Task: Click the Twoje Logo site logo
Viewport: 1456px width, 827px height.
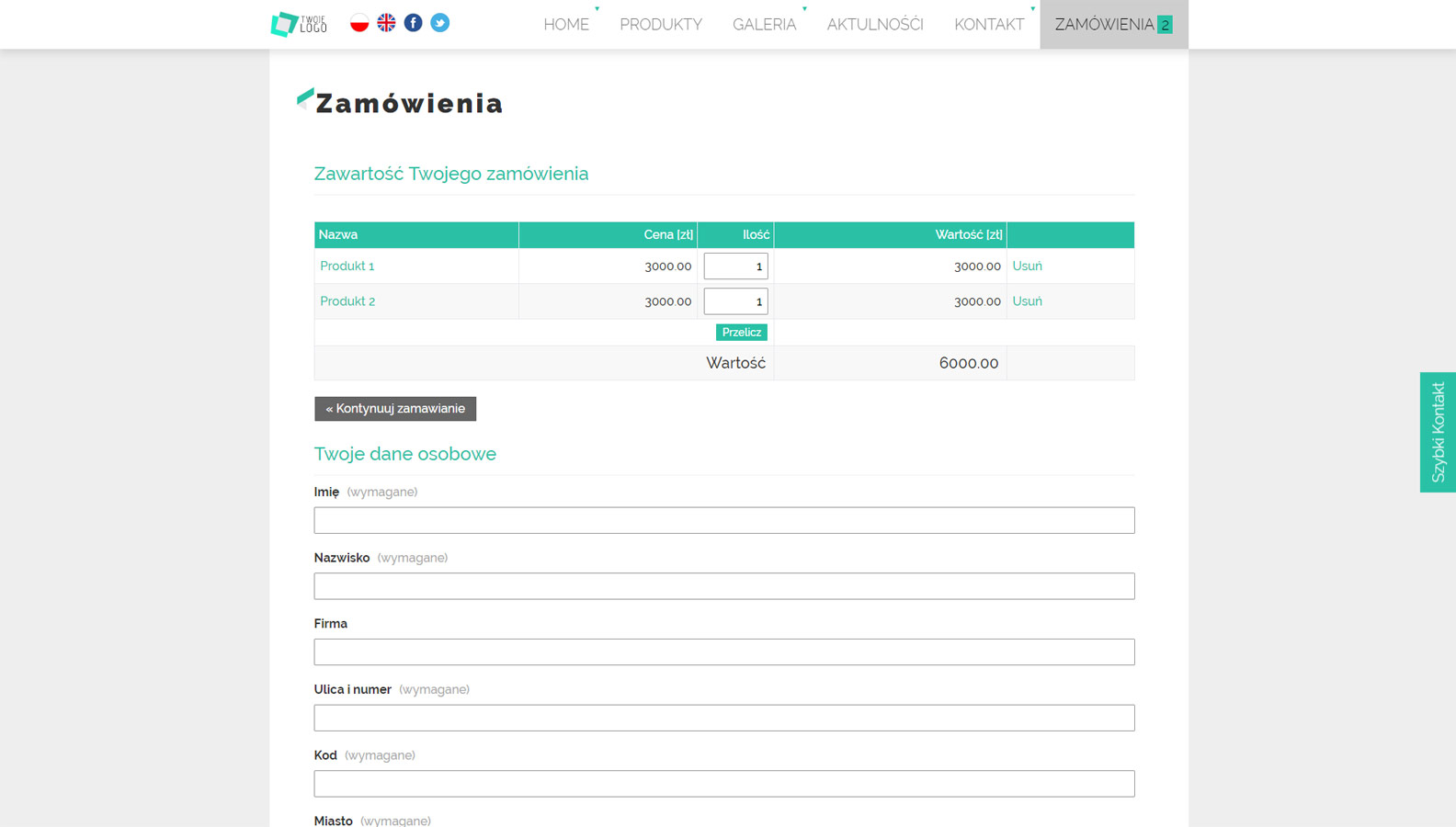Action: tap(299, 24)
